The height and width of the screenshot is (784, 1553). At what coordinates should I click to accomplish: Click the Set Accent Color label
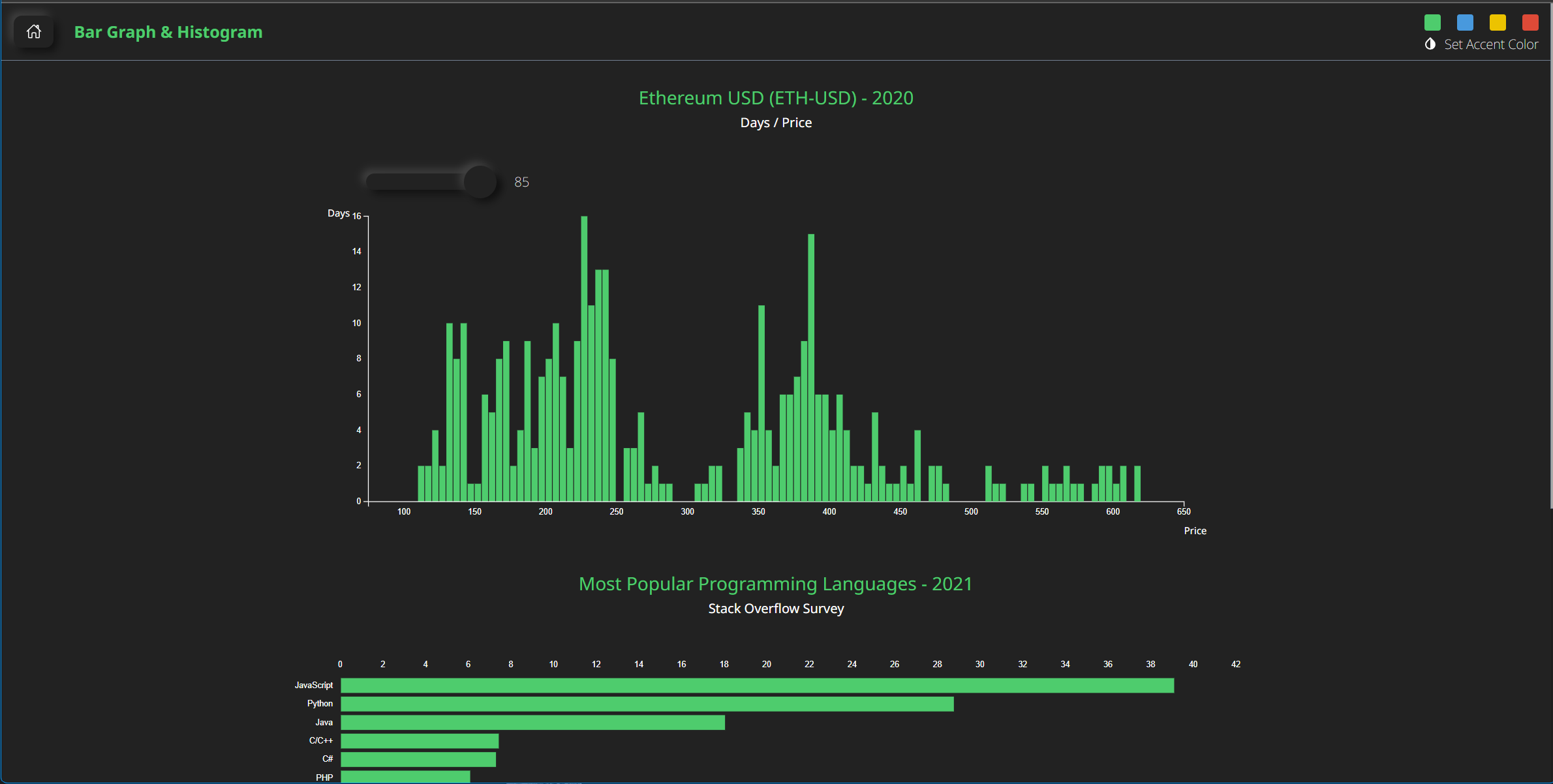point(1491,44)
